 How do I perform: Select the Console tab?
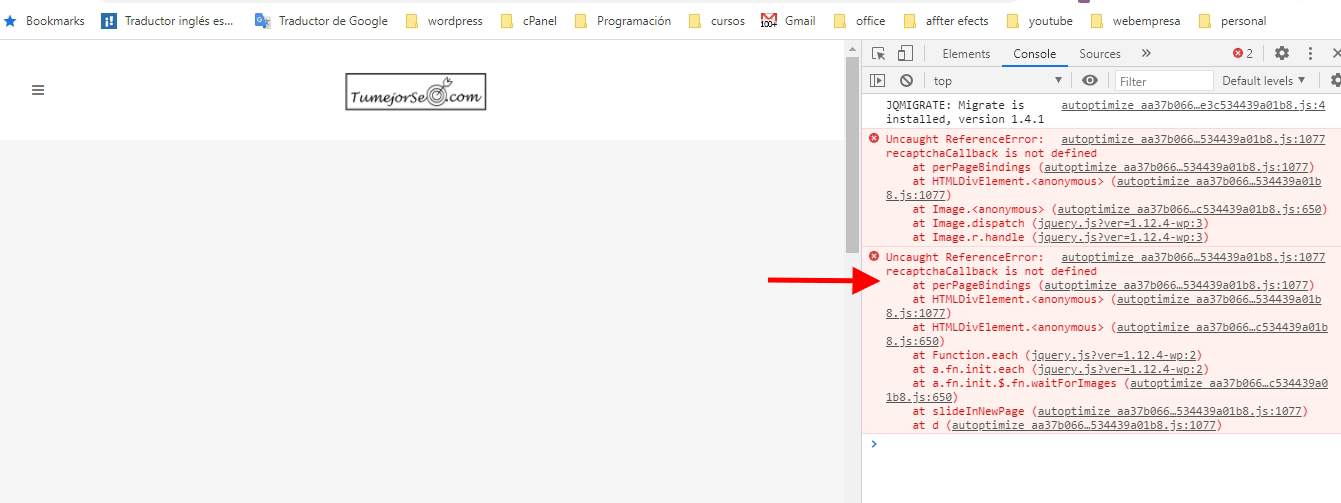pos(1034,54)
